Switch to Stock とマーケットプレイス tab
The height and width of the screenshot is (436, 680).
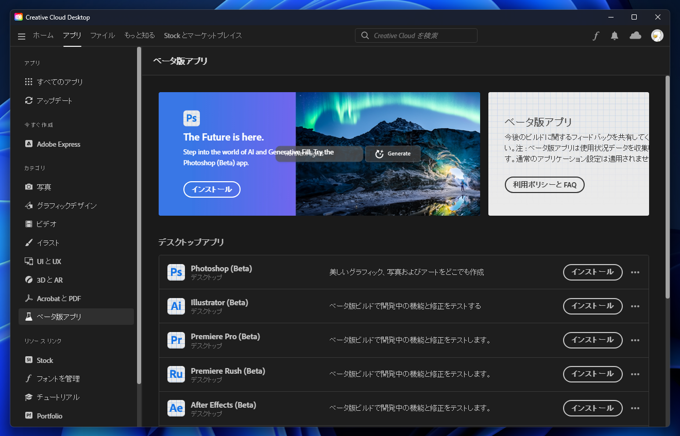203,36
